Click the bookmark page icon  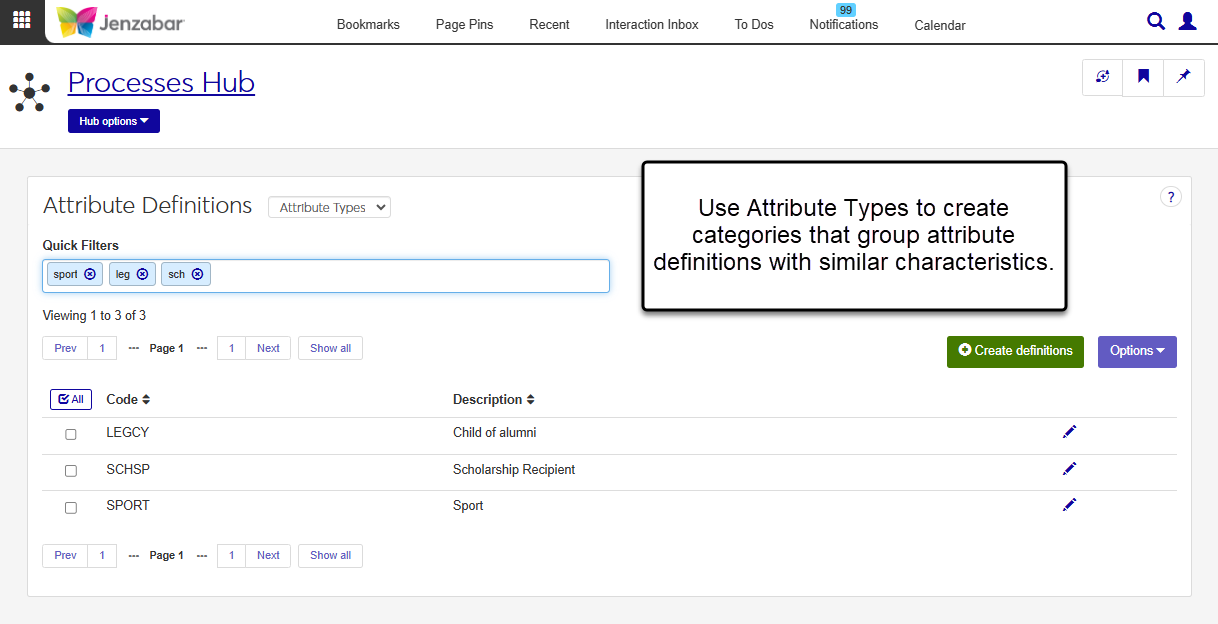1143,77
